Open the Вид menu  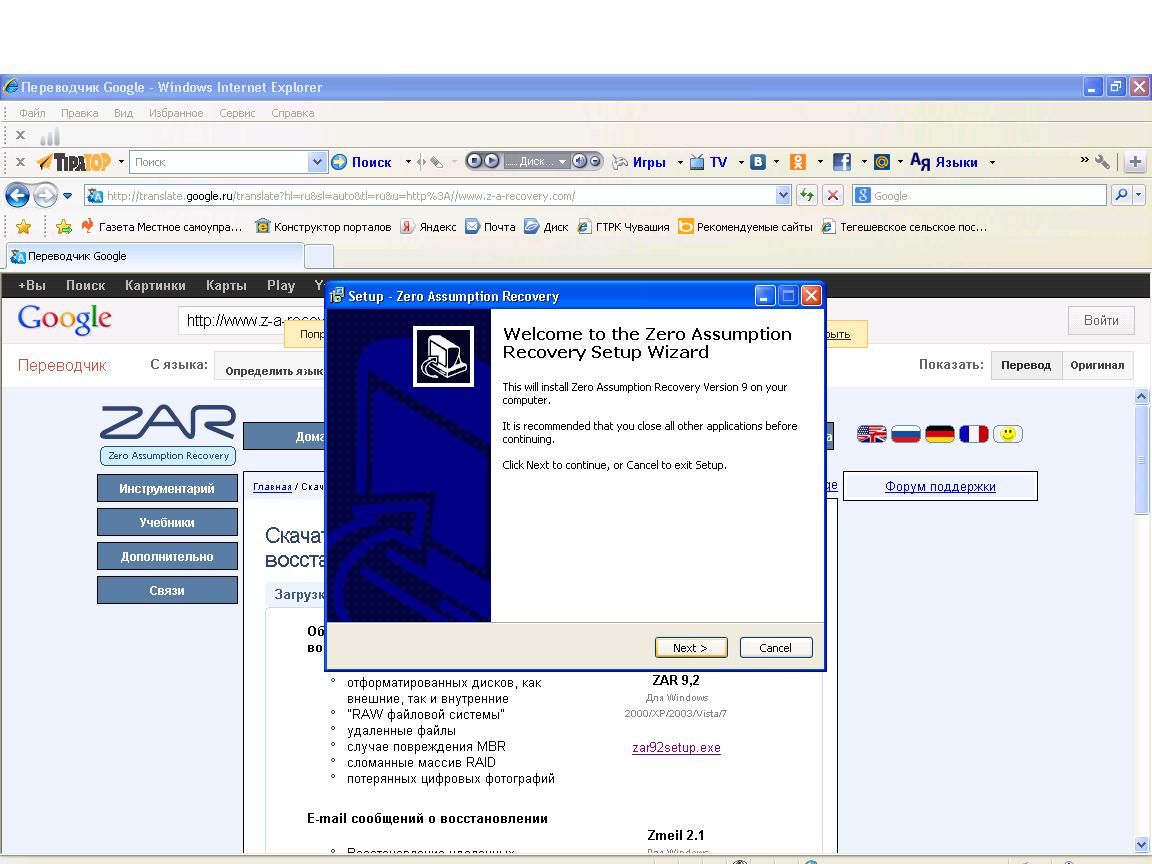123,113
